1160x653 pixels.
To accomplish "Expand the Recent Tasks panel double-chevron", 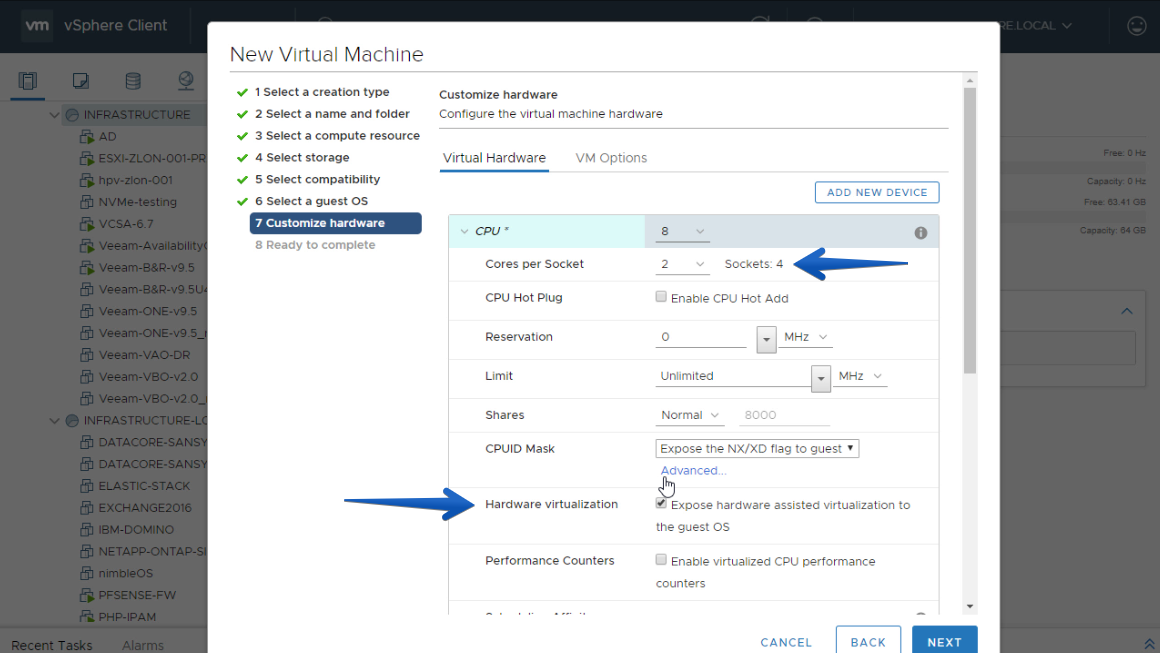I will pyautogui.click(x=1149, y=644).
